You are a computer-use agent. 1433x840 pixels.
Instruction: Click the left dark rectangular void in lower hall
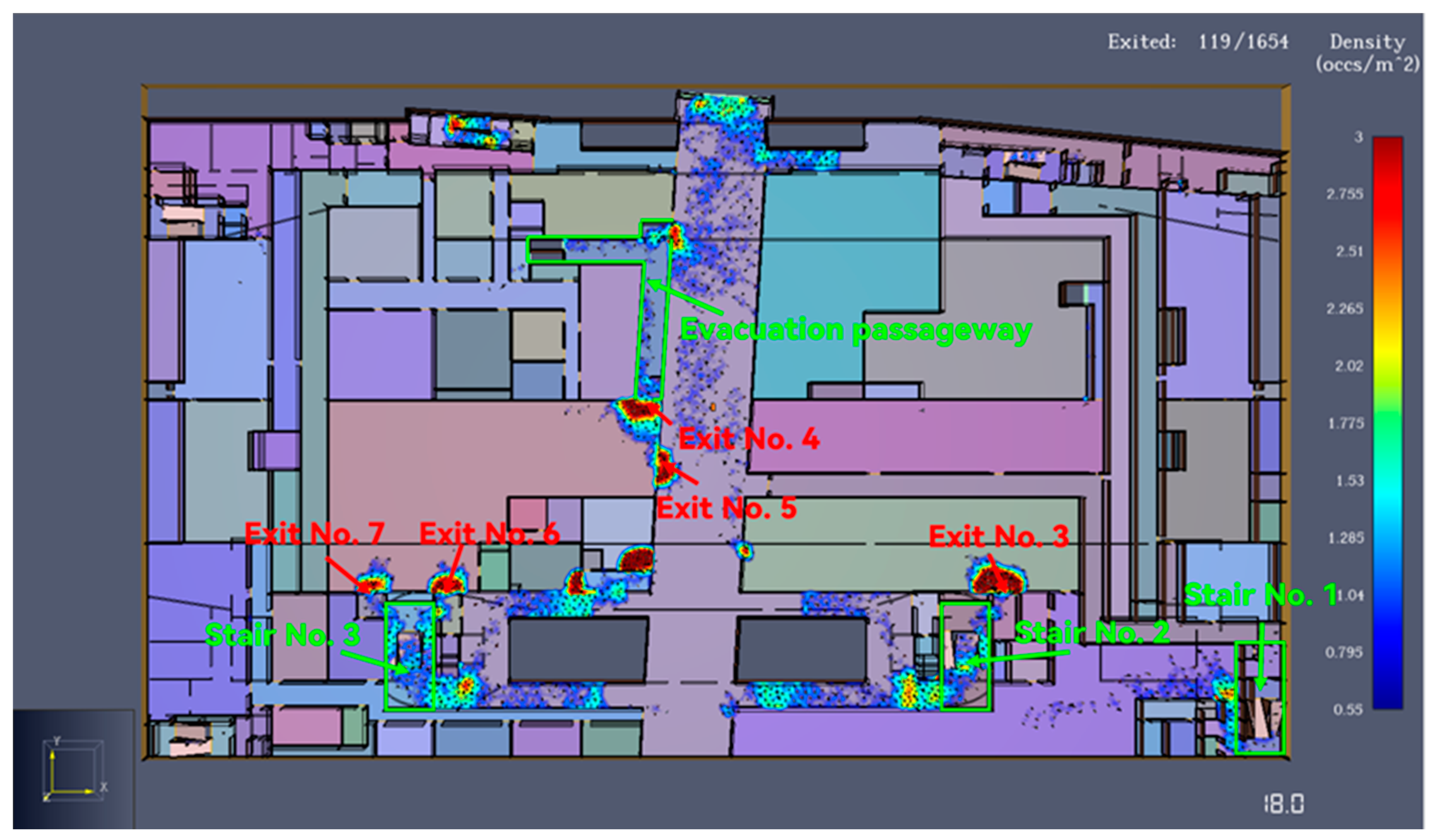[578, 650]
